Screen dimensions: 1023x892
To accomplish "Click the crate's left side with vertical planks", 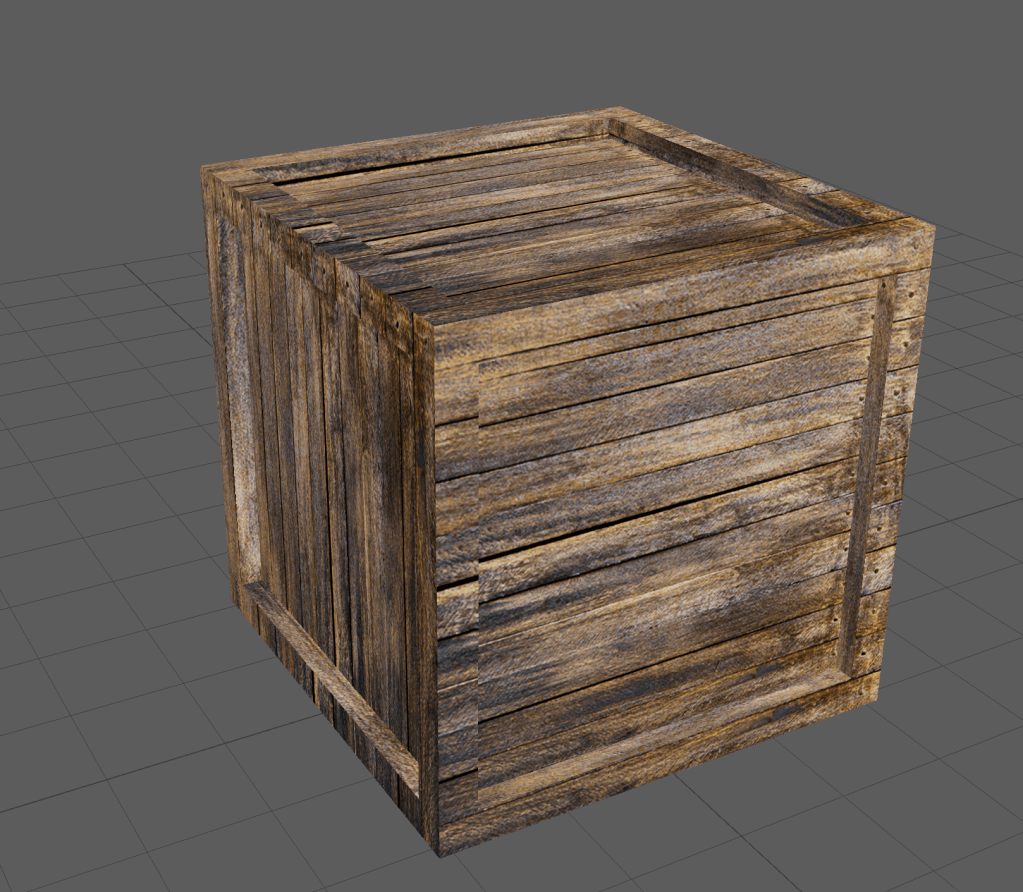I will coord(320,450).
